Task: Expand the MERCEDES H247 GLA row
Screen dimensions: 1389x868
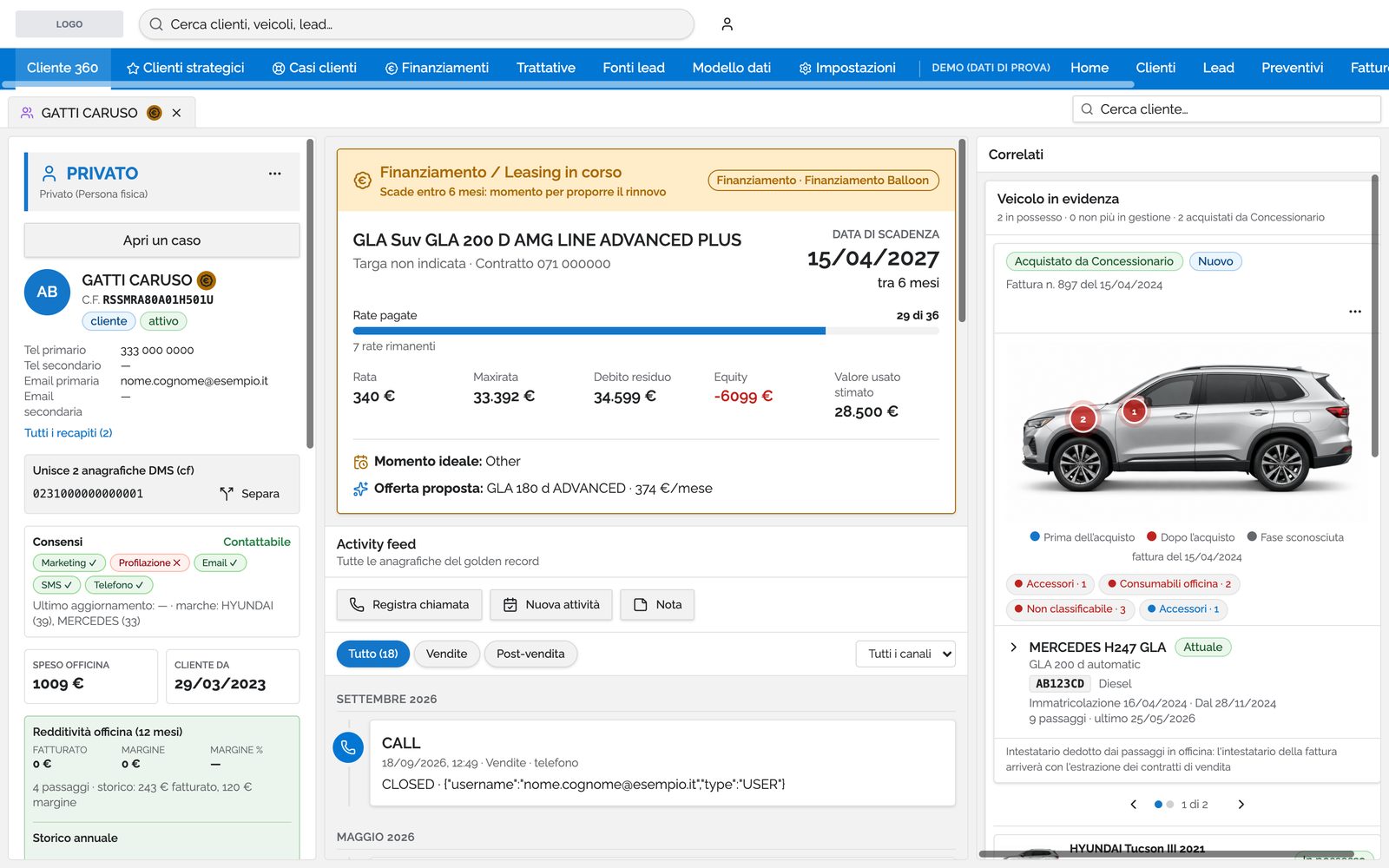Action: pos(1013,648)
